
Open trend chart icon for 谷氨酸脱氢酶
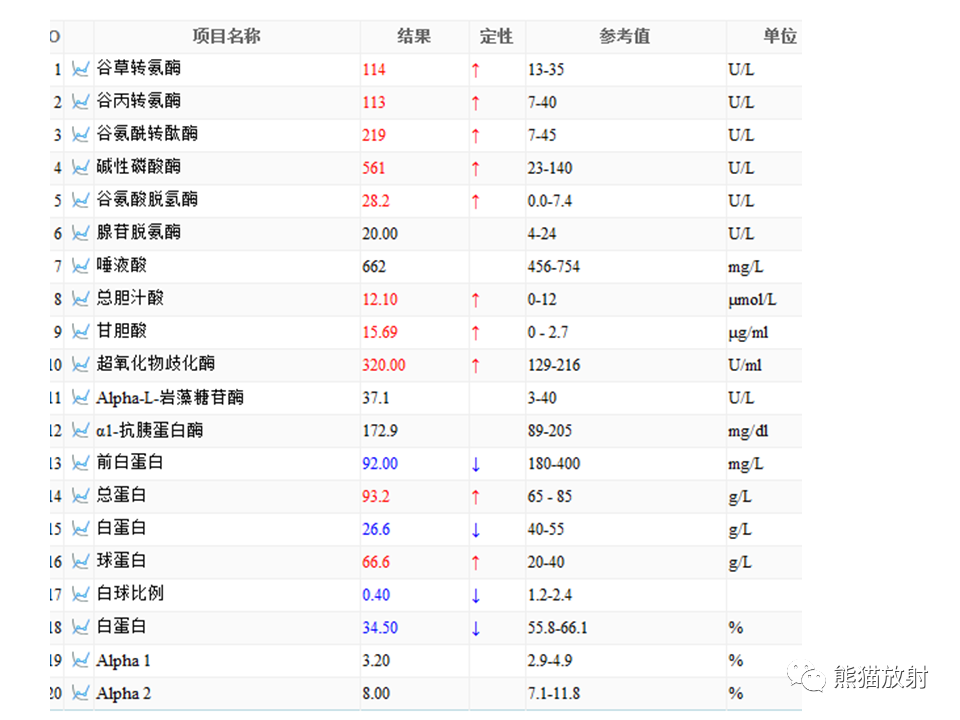[x=80, y=200]
